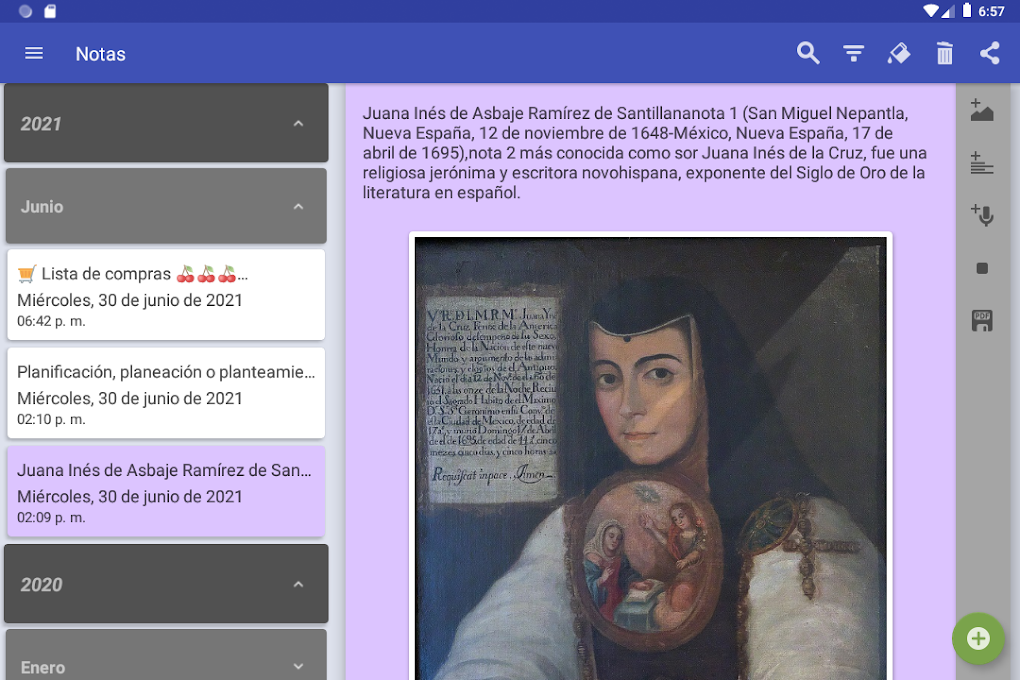Tap the 6:57 clock
The image size is (1020, 680).
(x=991, y=11)
